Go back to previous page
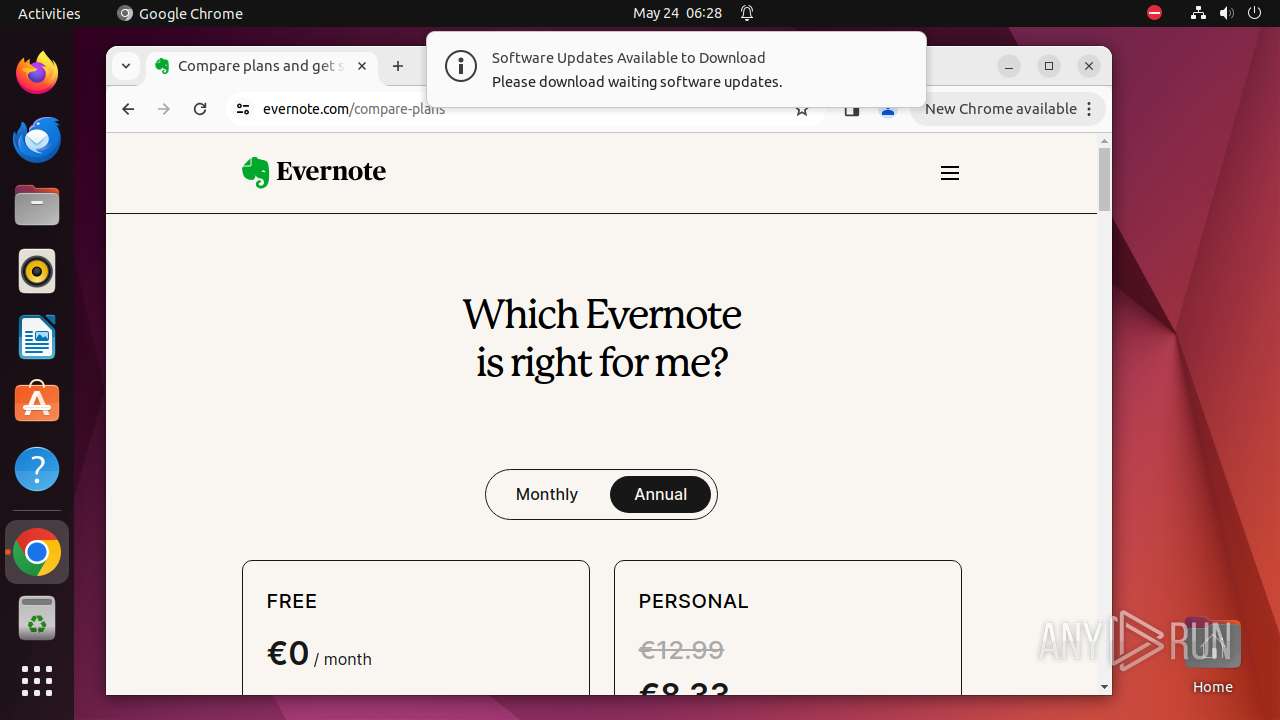 [x=128, y=109]
